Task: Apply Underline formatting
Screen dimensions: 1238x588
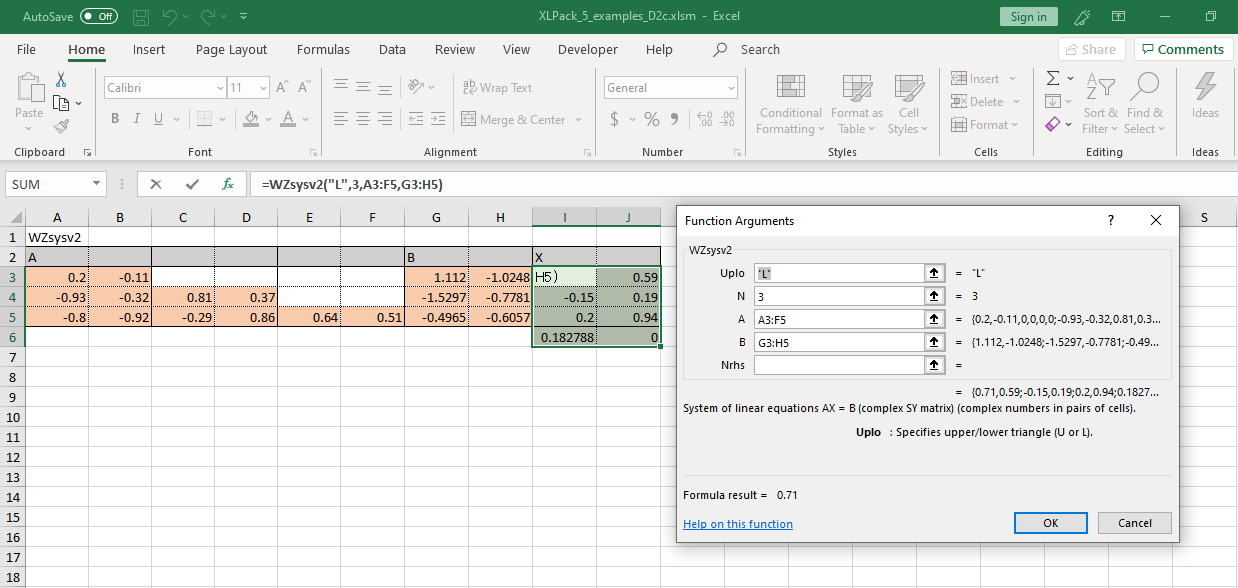Action: pyautogui.click(x=158, y=119)
